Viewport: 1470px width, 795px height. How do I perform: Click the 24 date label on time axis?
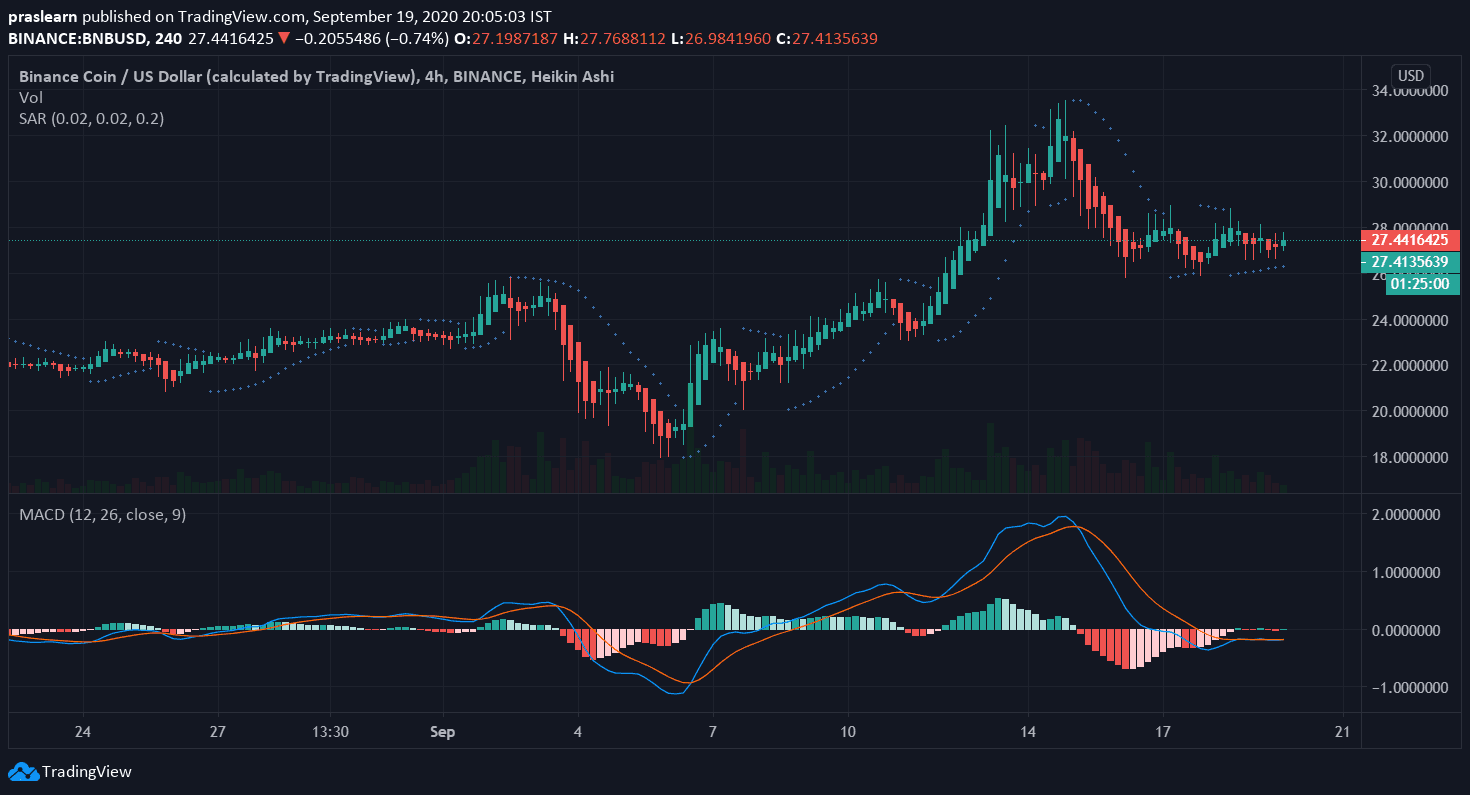83,732
